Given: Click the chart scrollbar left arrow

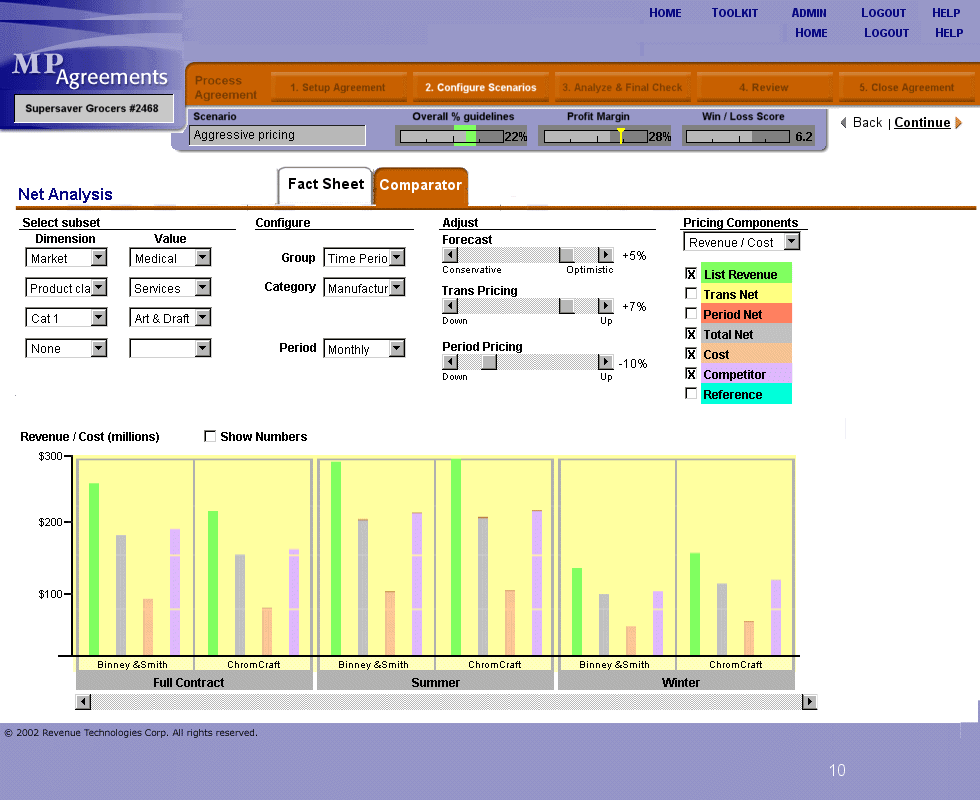Looking at the screenshot, I should 83,702.
